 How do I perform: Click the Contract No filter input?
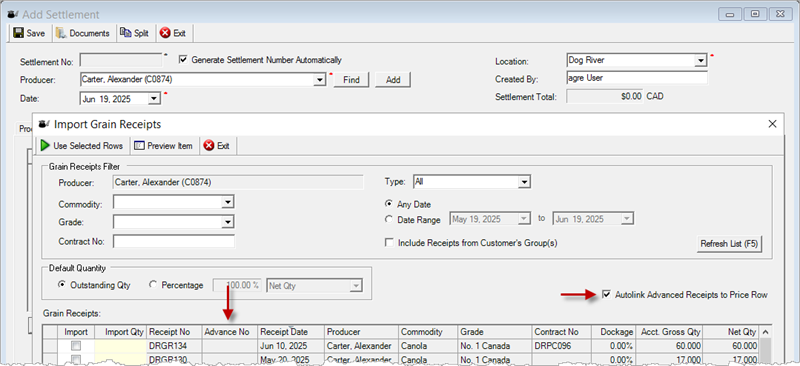click(174, 241)
